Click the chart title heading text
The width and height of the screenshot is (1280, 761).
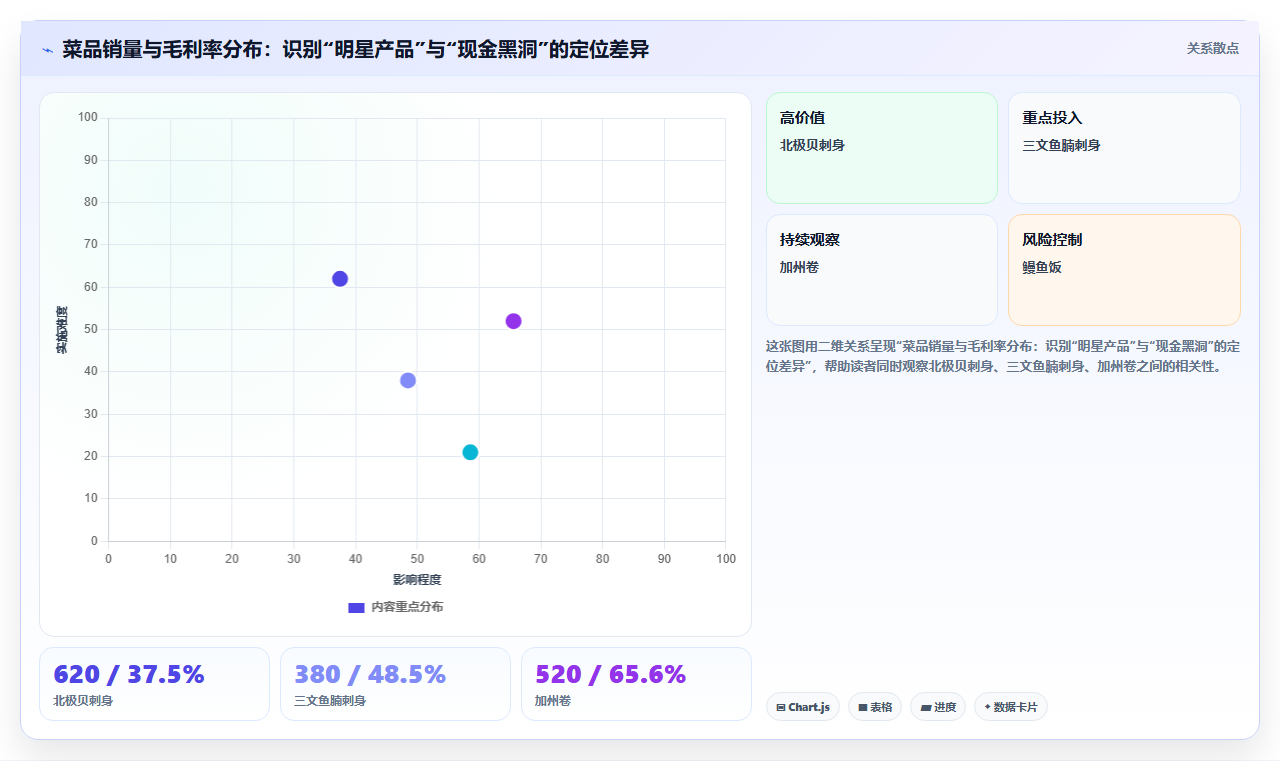pos(356,49)
